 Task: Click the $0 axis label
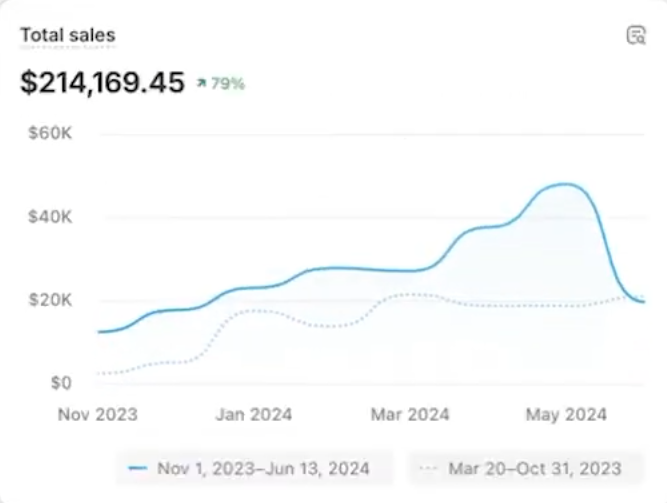pyautogui.click(x=59, y=383)
